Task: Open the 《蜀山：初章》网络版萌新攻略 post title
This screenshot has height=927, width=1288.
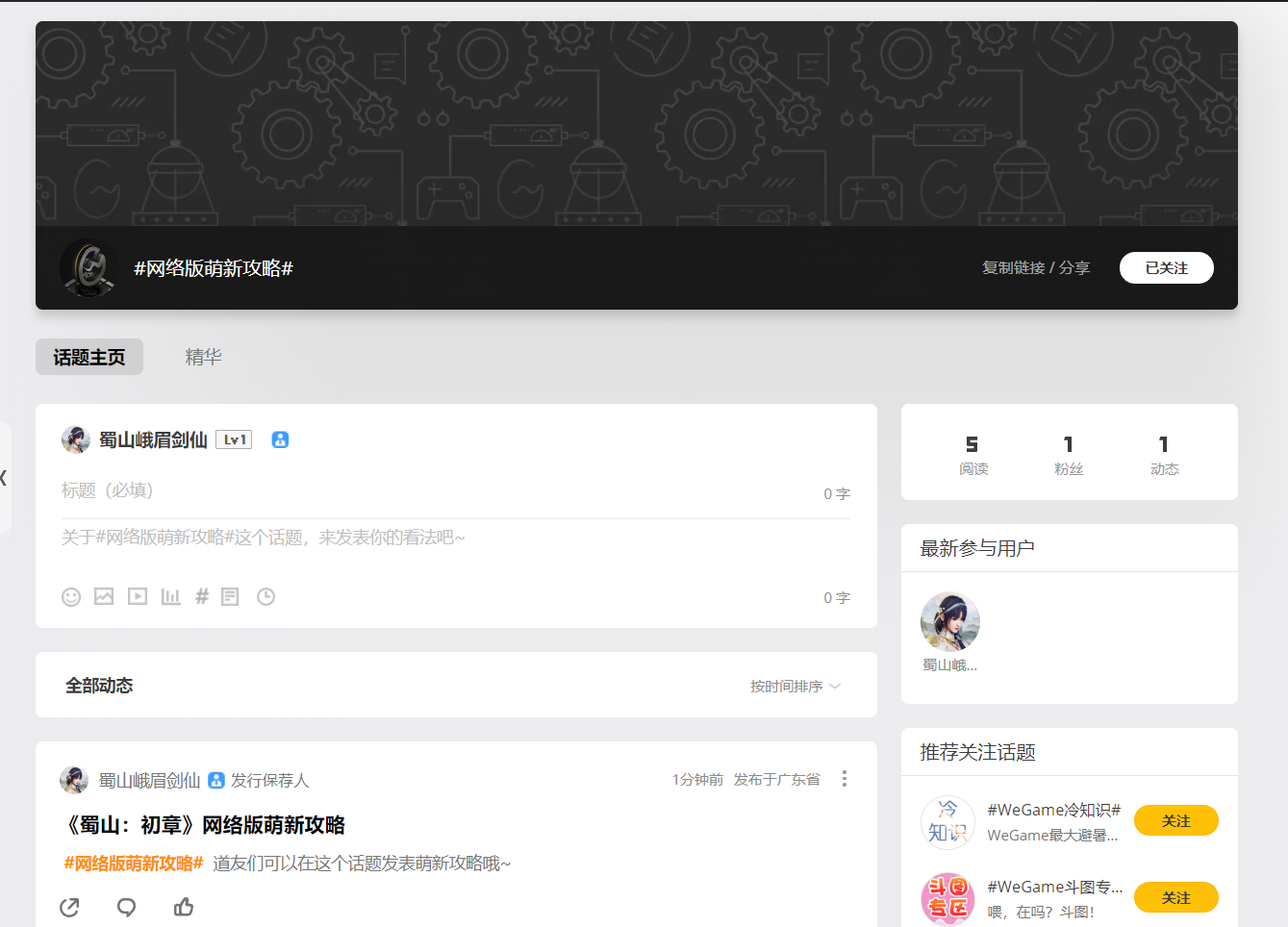Action: 203,825
